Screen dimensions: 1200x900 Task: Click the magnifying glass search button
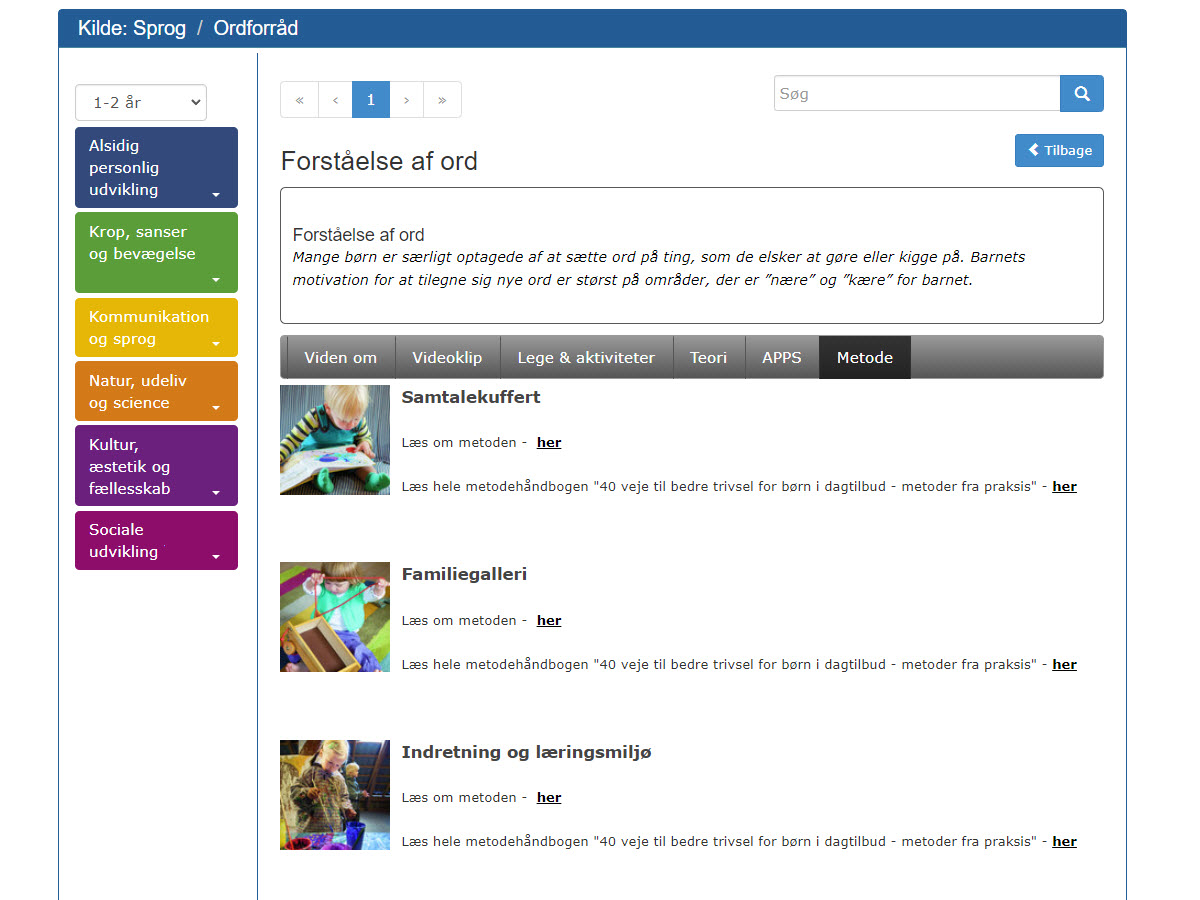(1081, 94)
